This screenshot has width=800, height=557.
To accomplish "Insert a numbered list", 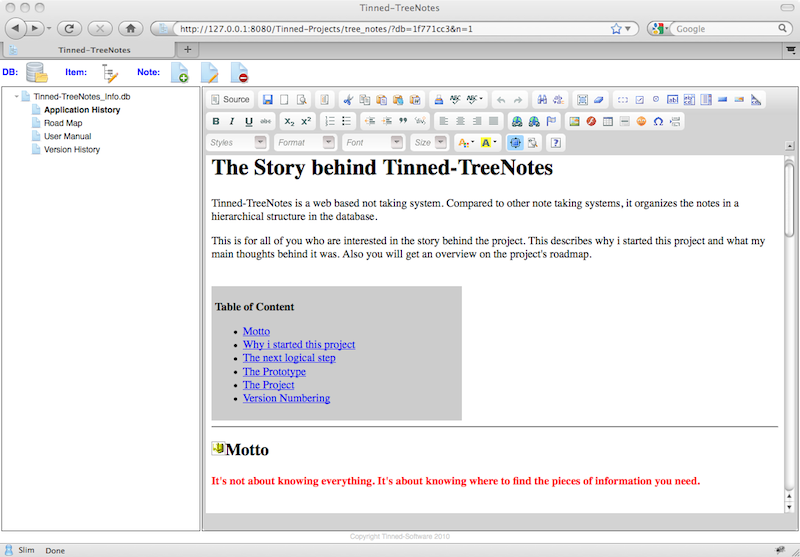I will (x=330, y=121).
